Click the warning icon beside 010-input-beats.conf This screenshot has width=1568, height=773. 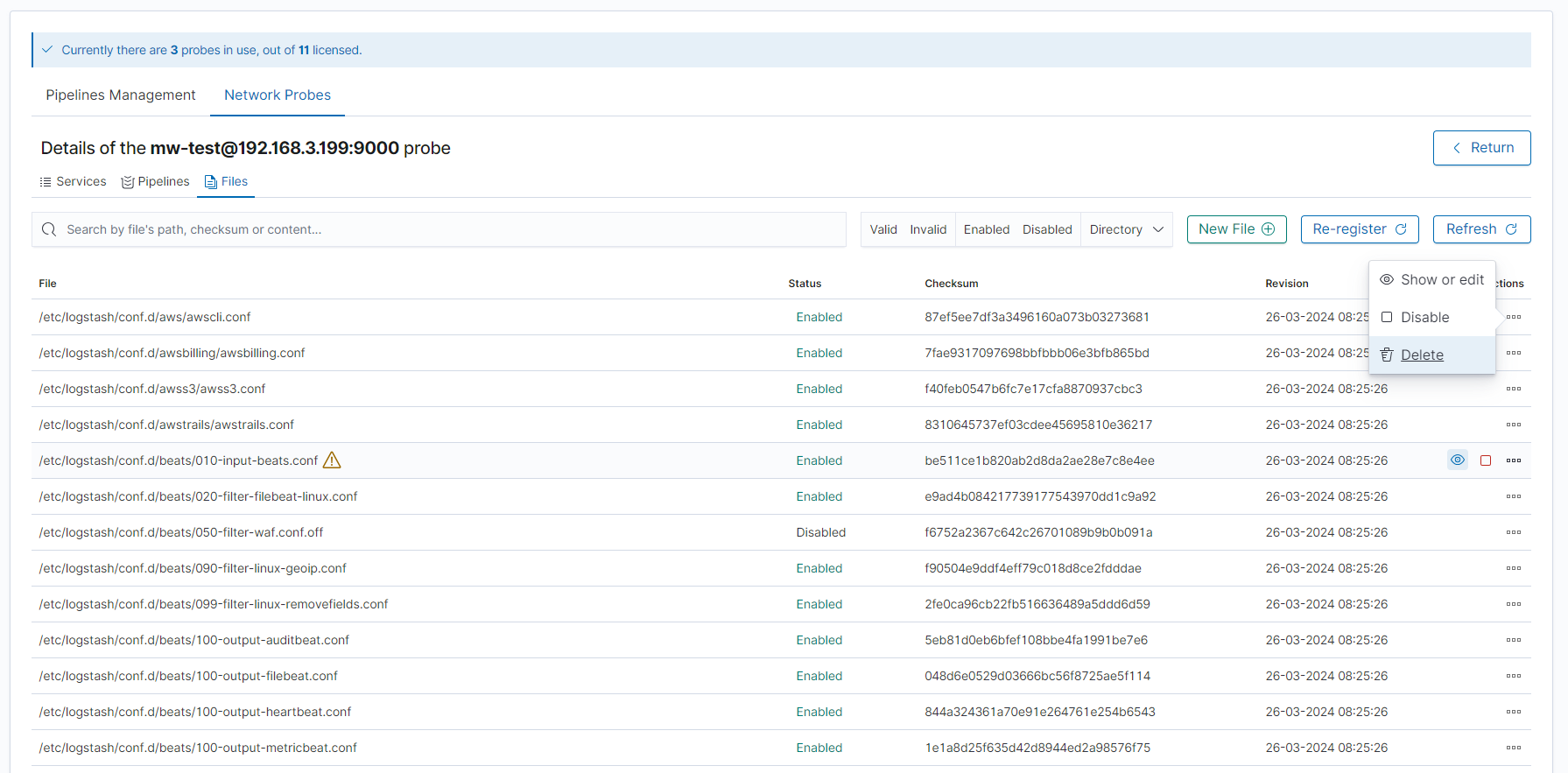[x=332, y=460]
